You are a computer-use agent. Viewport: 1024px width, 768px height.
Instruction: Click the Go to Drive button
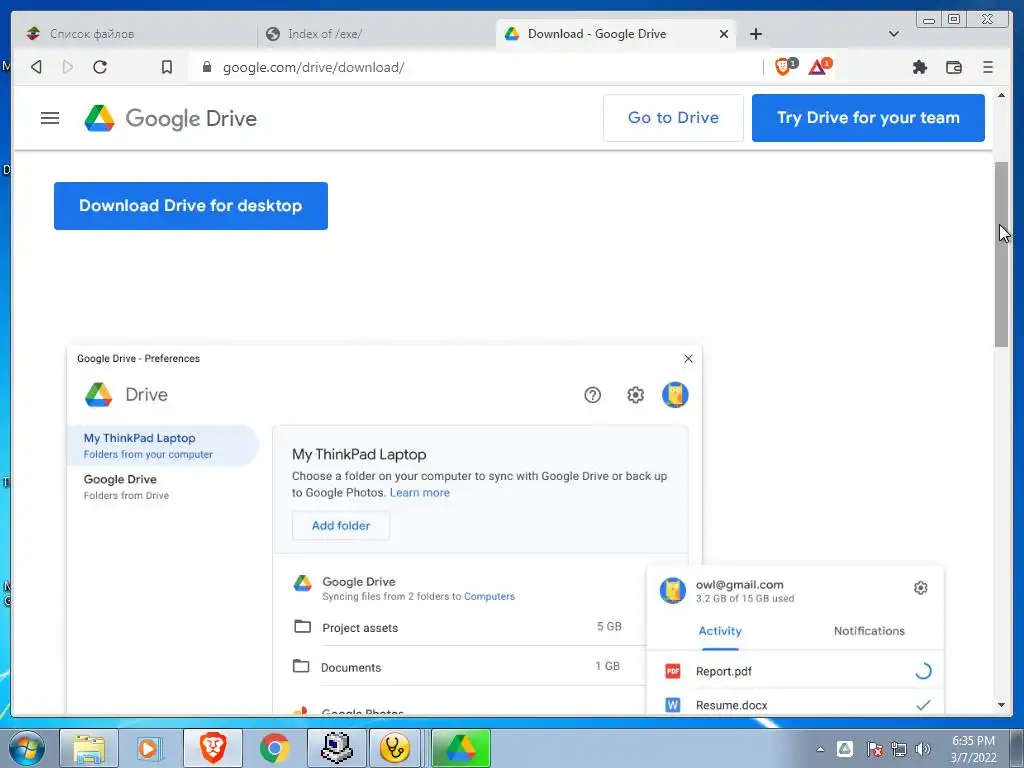[x=673, y=118]
